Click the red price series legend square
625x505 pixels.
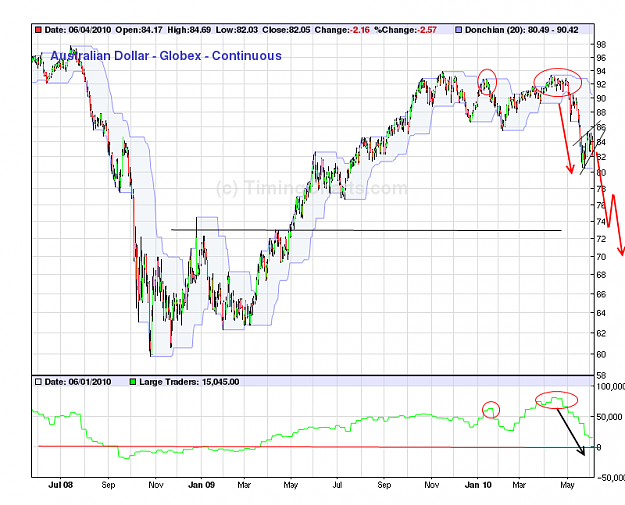tap(38, 30)
